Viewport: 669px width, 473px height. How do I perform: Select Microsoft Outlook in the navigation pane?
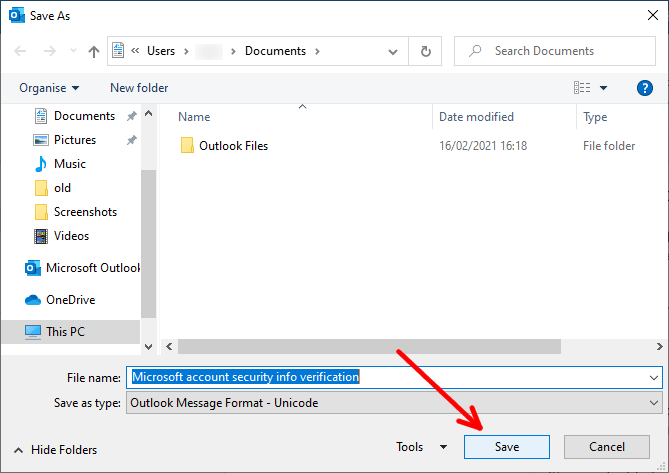pyautogui.click(x=92, y=268)
